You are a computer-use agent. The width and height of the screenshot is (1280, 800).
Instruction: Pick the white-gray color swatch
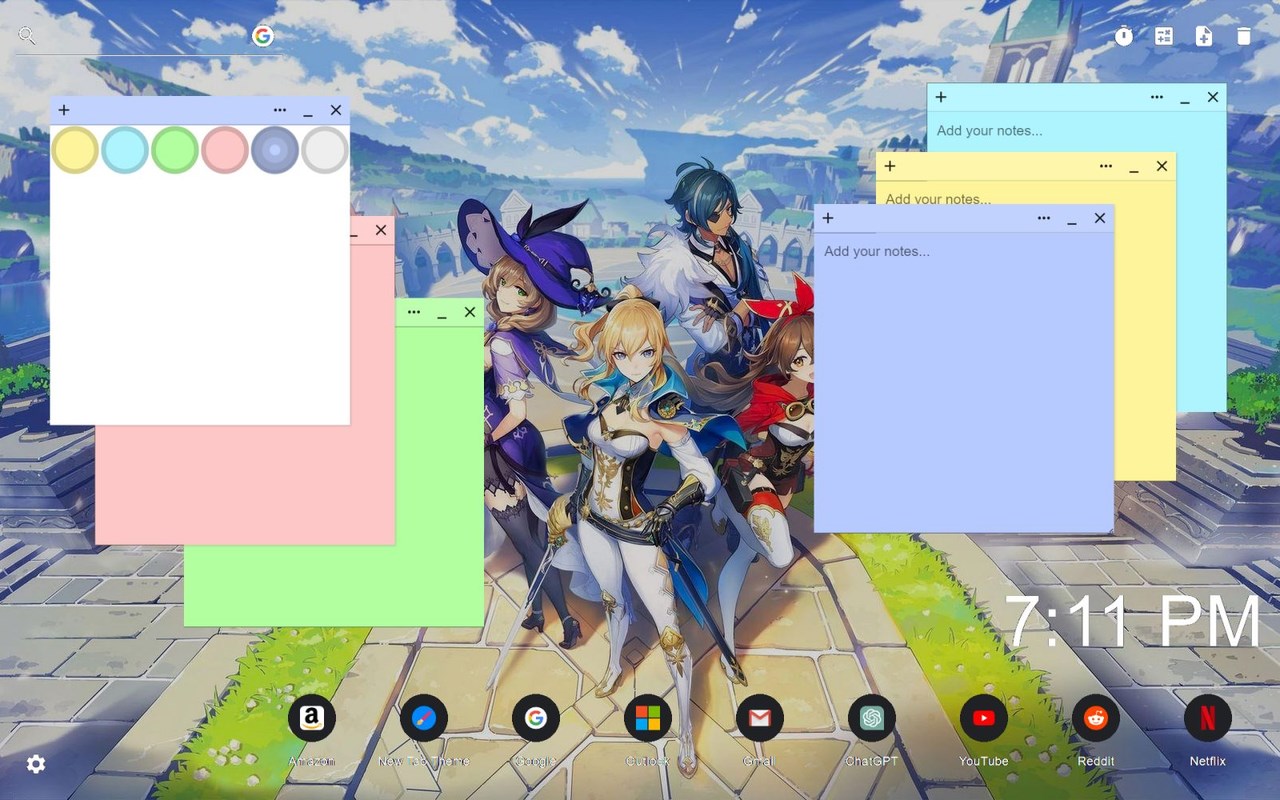coord(325,150)
